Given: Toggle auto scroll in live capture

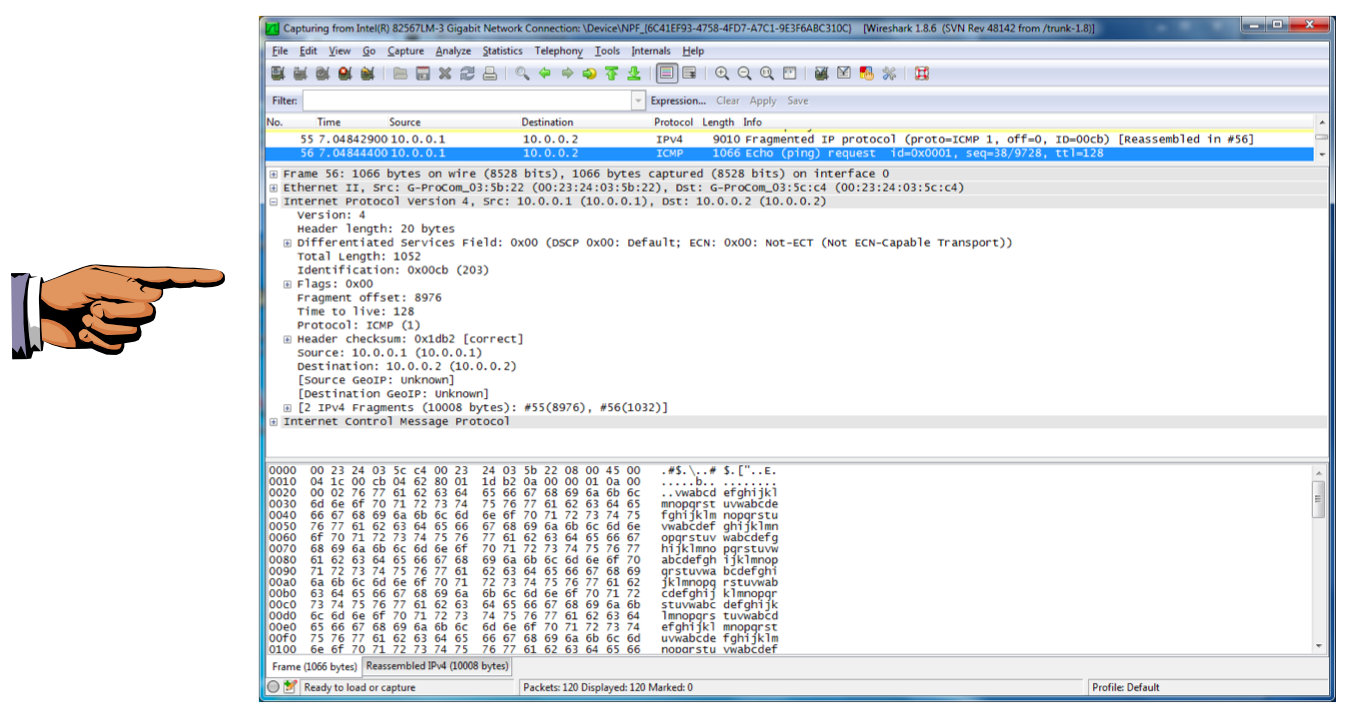Looking at the screenshot, I should point(689,73).
